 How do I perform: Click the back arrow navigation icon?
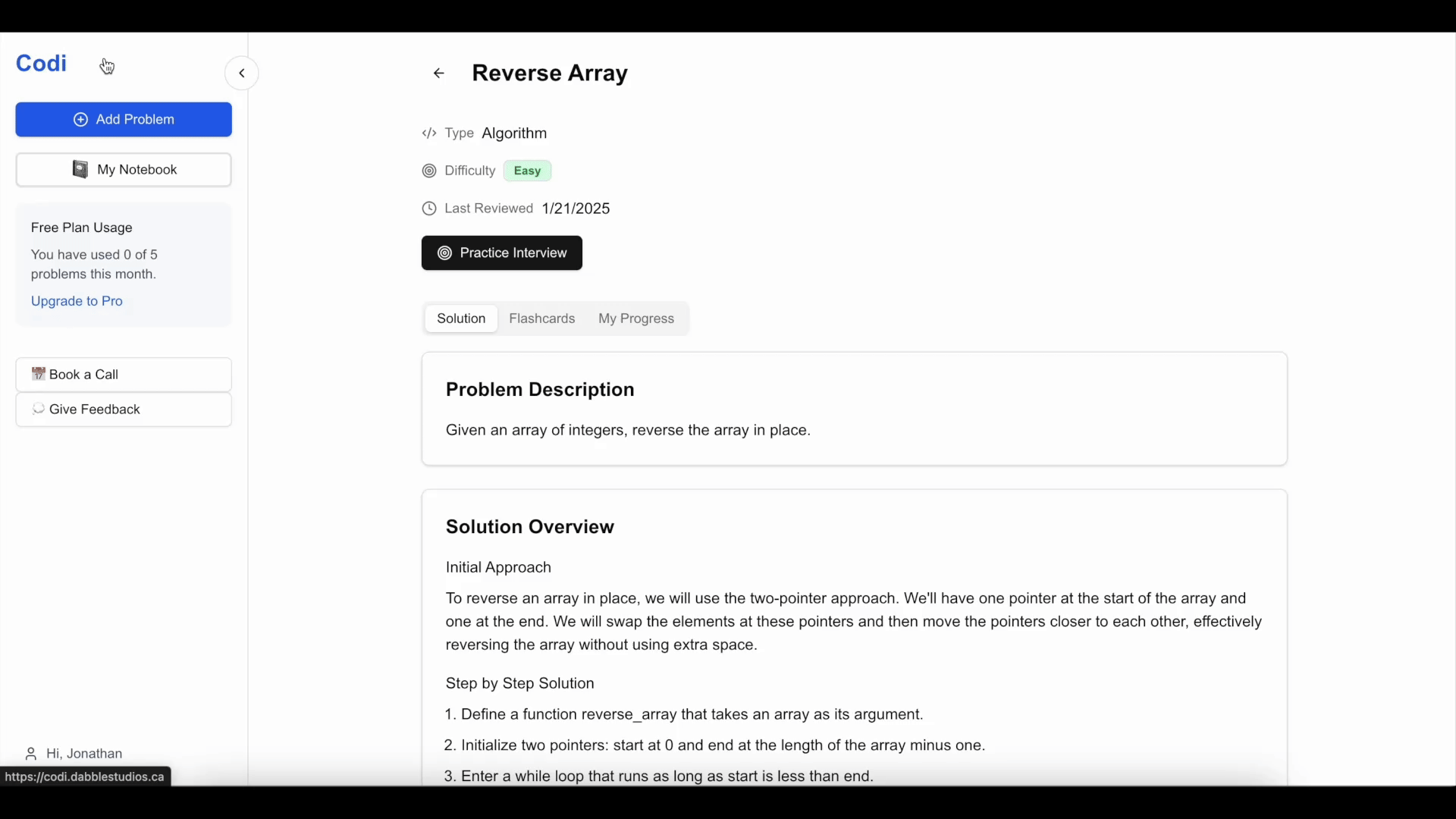click(x=437, y=72)
